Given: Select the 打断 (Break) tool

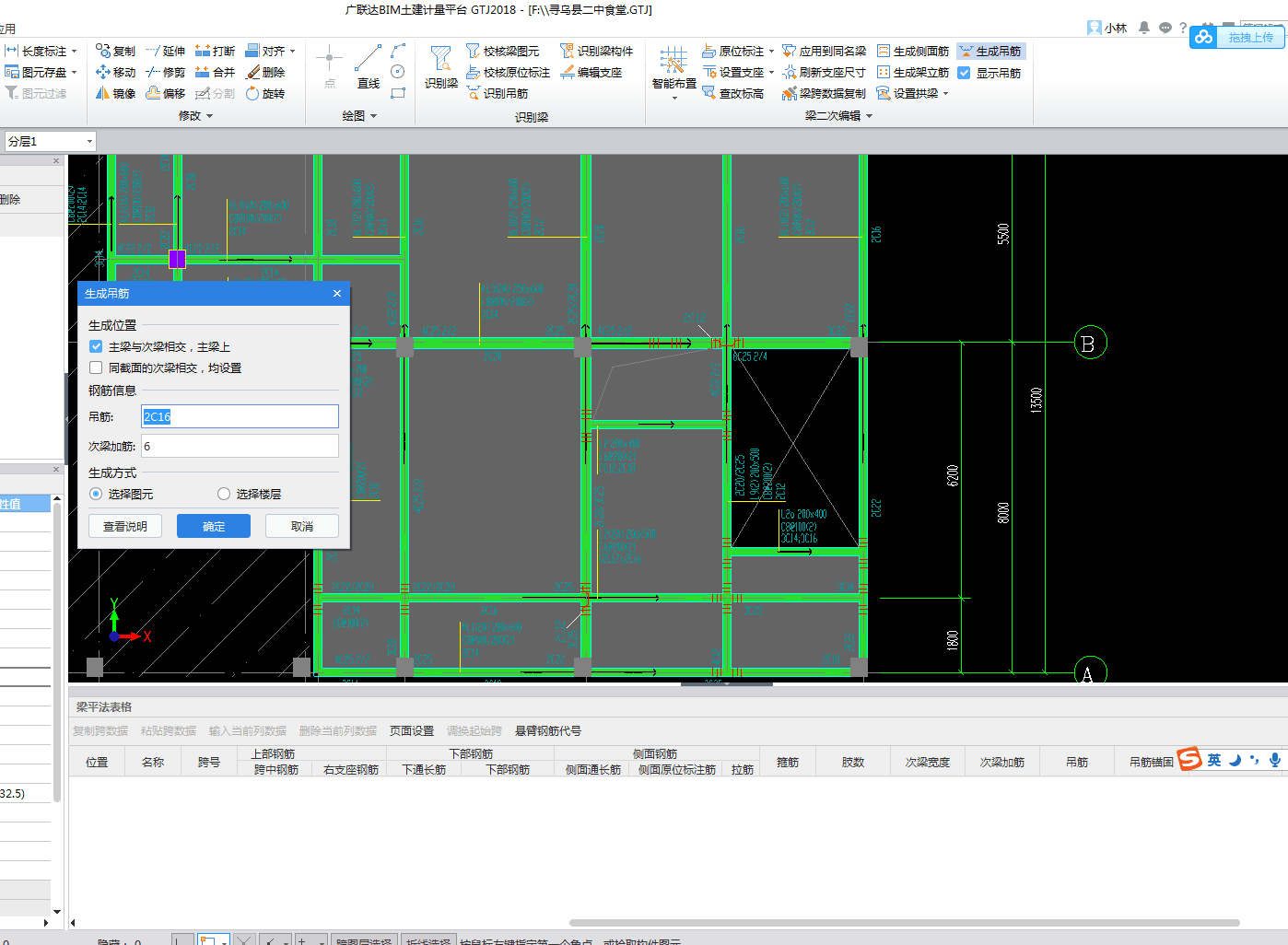Looking at the screenshot, I should (215, 51).
